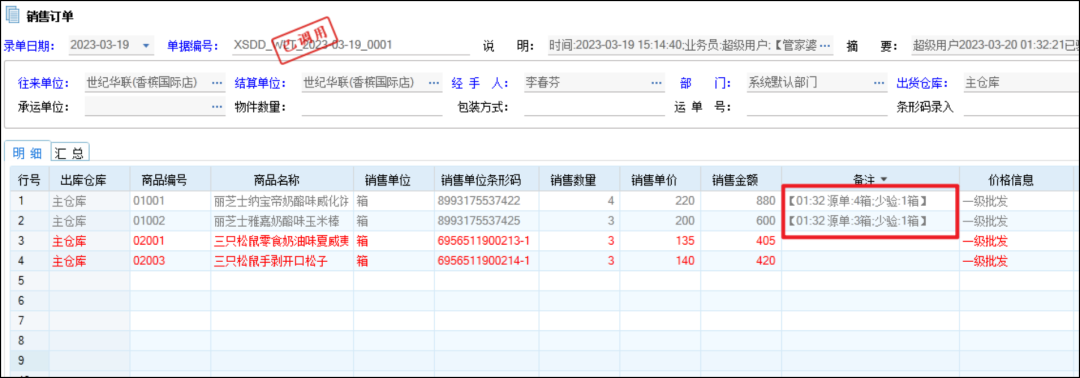
Task: Open 结算单位 lookup ellipsis button
Action: click(x=435, y=83)
